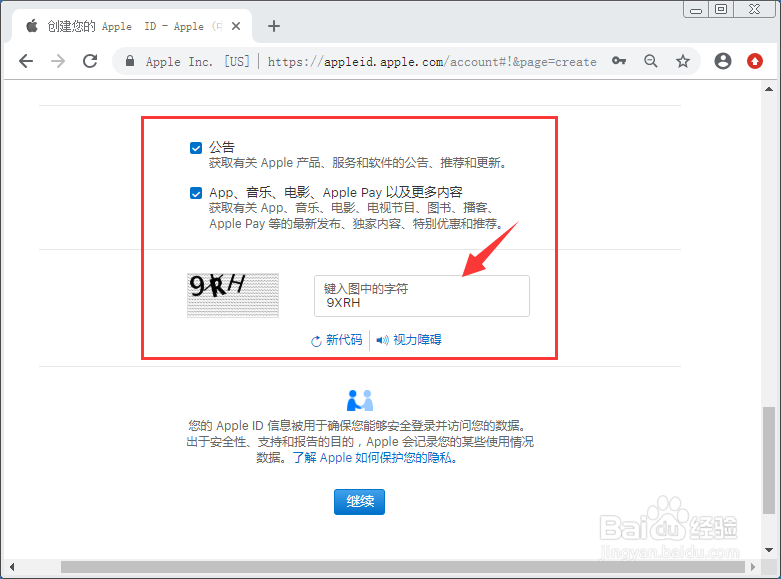Click the captcha image 9XRH
This screenshot has width=781, height=579.
click(x=233, y=295)
